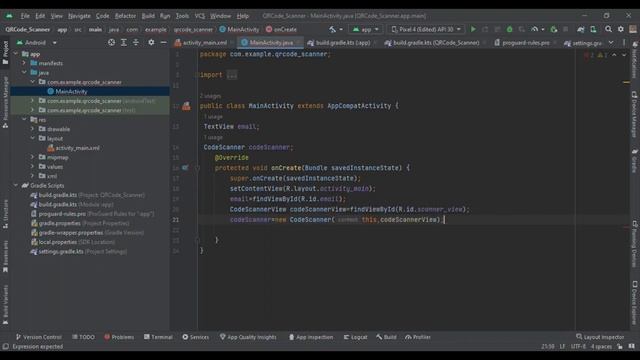Open the Terminal tool window
640x360 pixels.
click(x=158, y=337)
